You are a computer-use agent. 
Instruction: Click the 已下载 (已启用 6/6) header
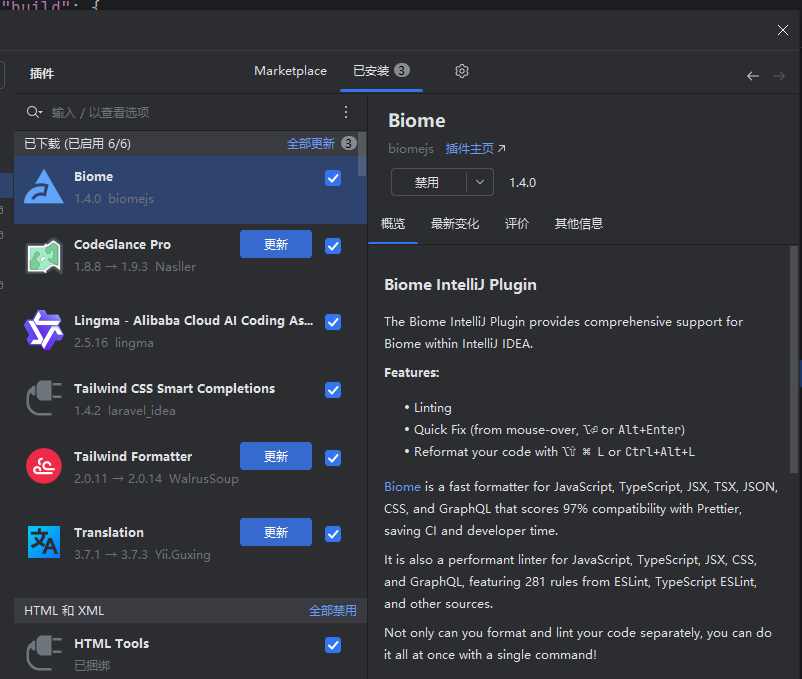point(77,144)
